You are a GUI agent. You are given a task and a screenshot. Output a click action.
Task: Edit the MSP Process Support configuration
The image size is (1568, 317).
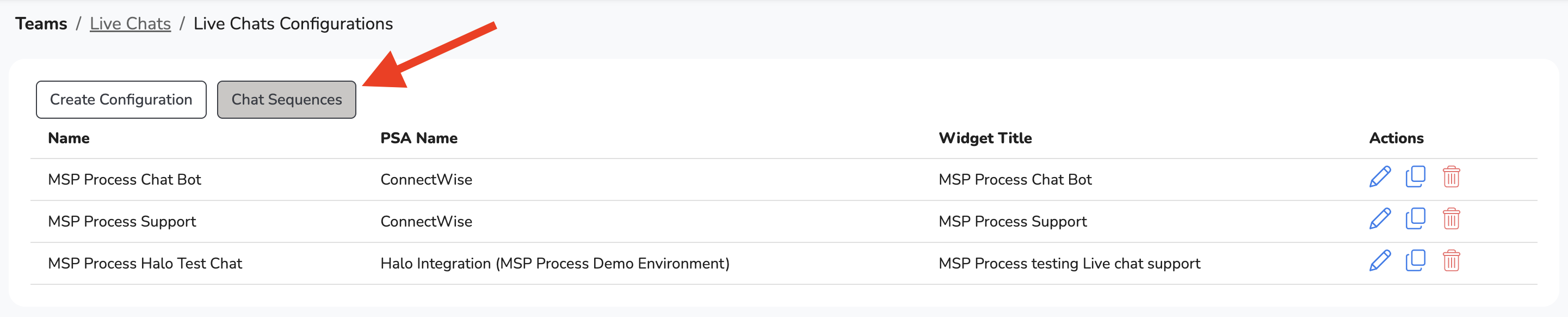pos(1379,219)
